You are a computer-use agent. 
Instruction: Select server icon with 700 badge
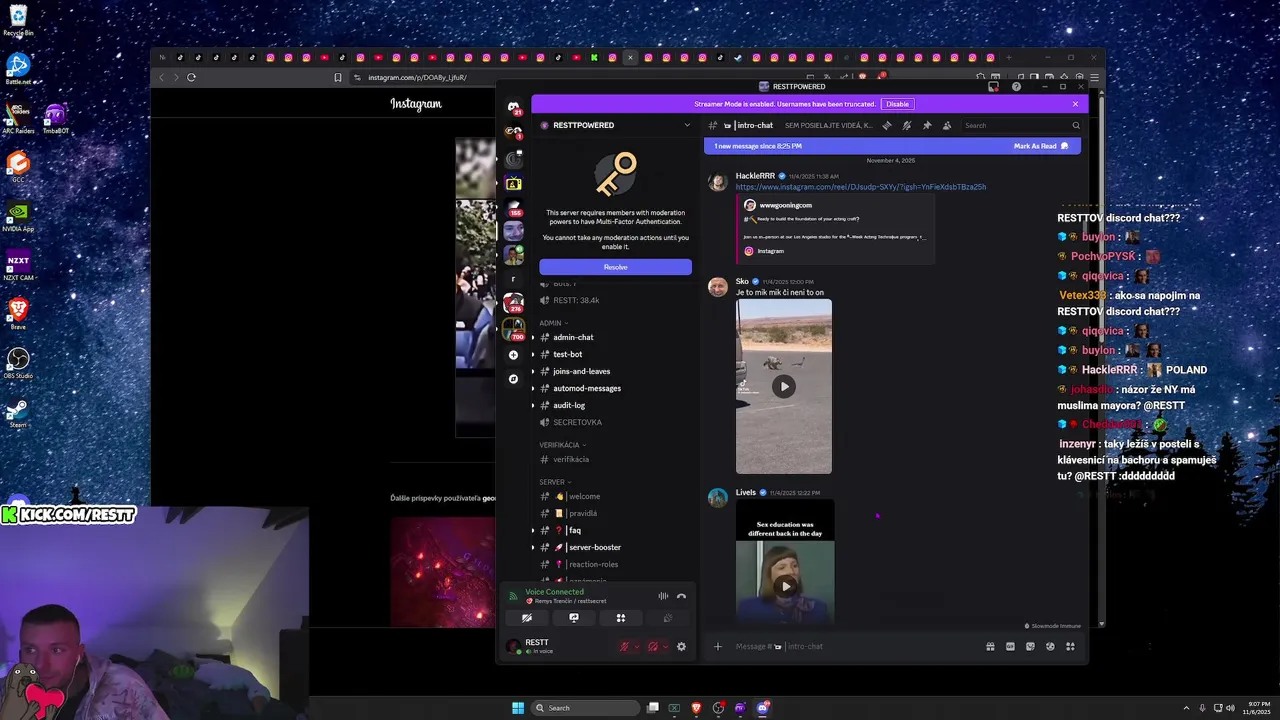(x=513, y=327)
